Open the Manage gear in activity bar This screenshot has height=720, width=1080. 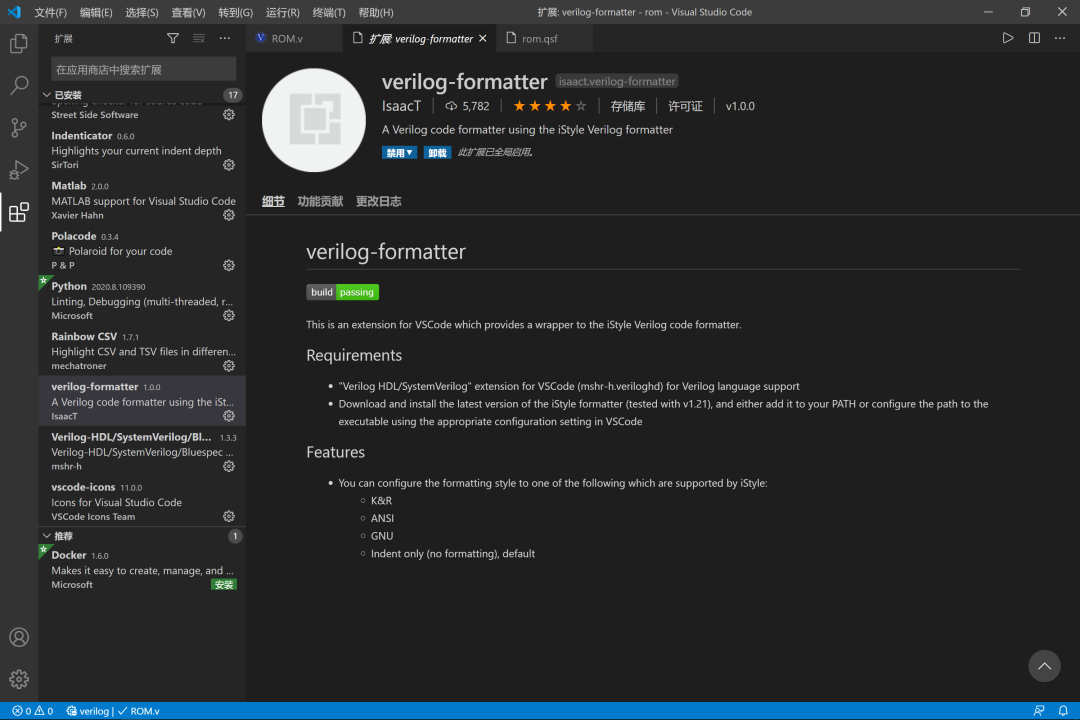point(19,679)
